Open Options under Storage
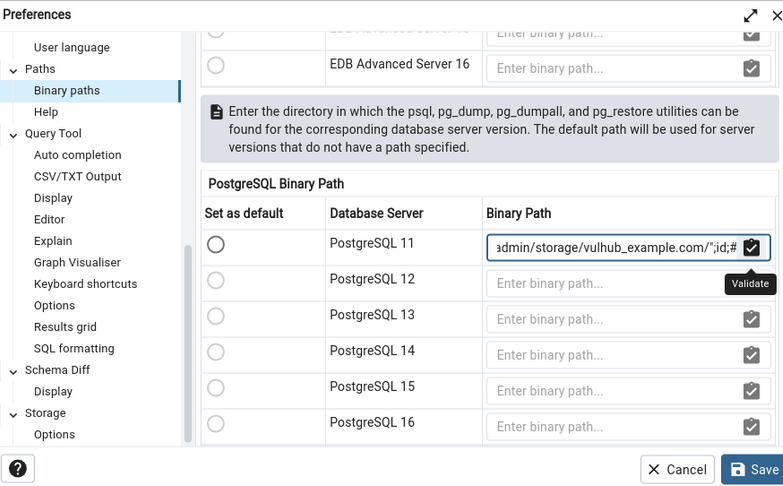This screenshot has height=486, width=783. pyautogui.click(x=54, y=434)
